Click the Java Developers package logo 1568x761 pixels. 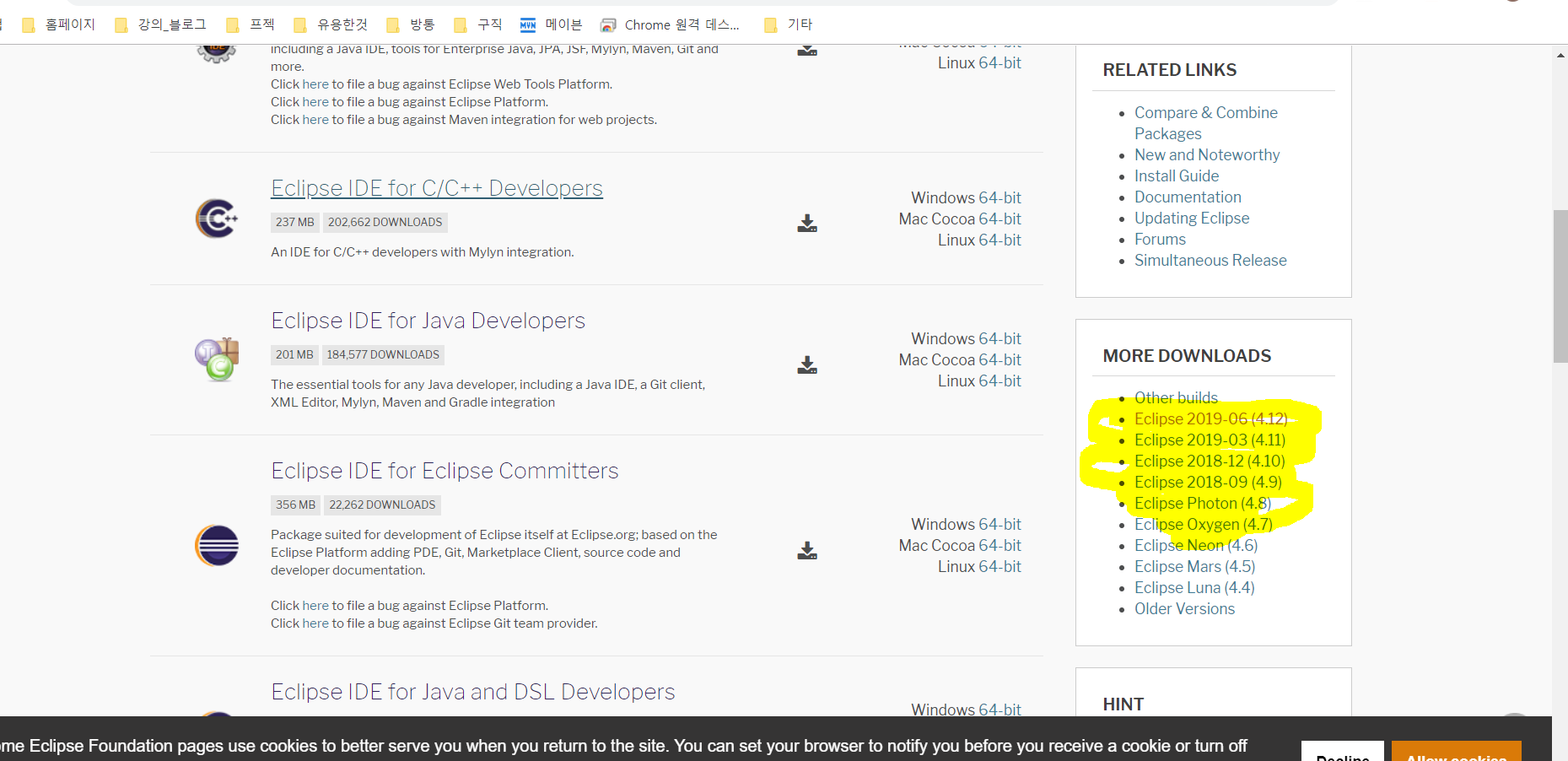(x=217, y=359)
